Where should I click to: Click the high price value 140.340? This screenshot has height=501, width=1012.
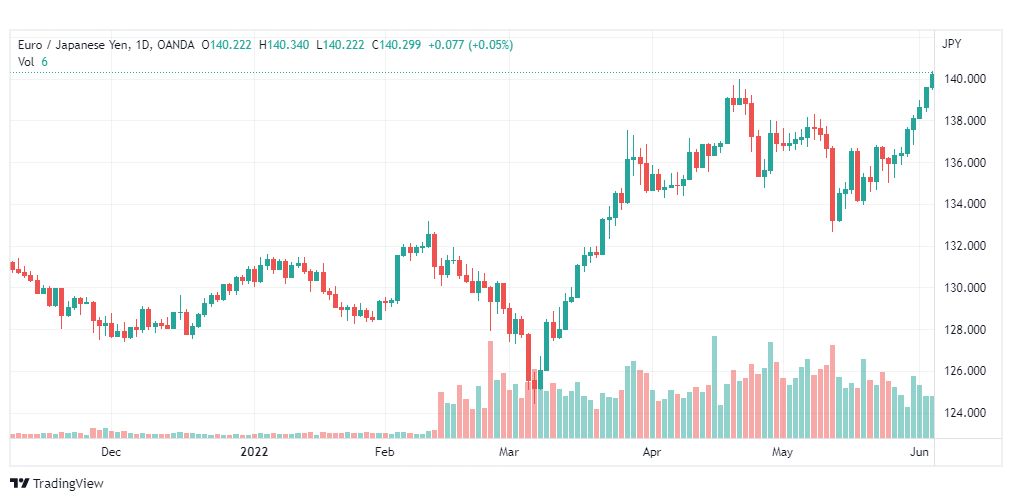288,44
